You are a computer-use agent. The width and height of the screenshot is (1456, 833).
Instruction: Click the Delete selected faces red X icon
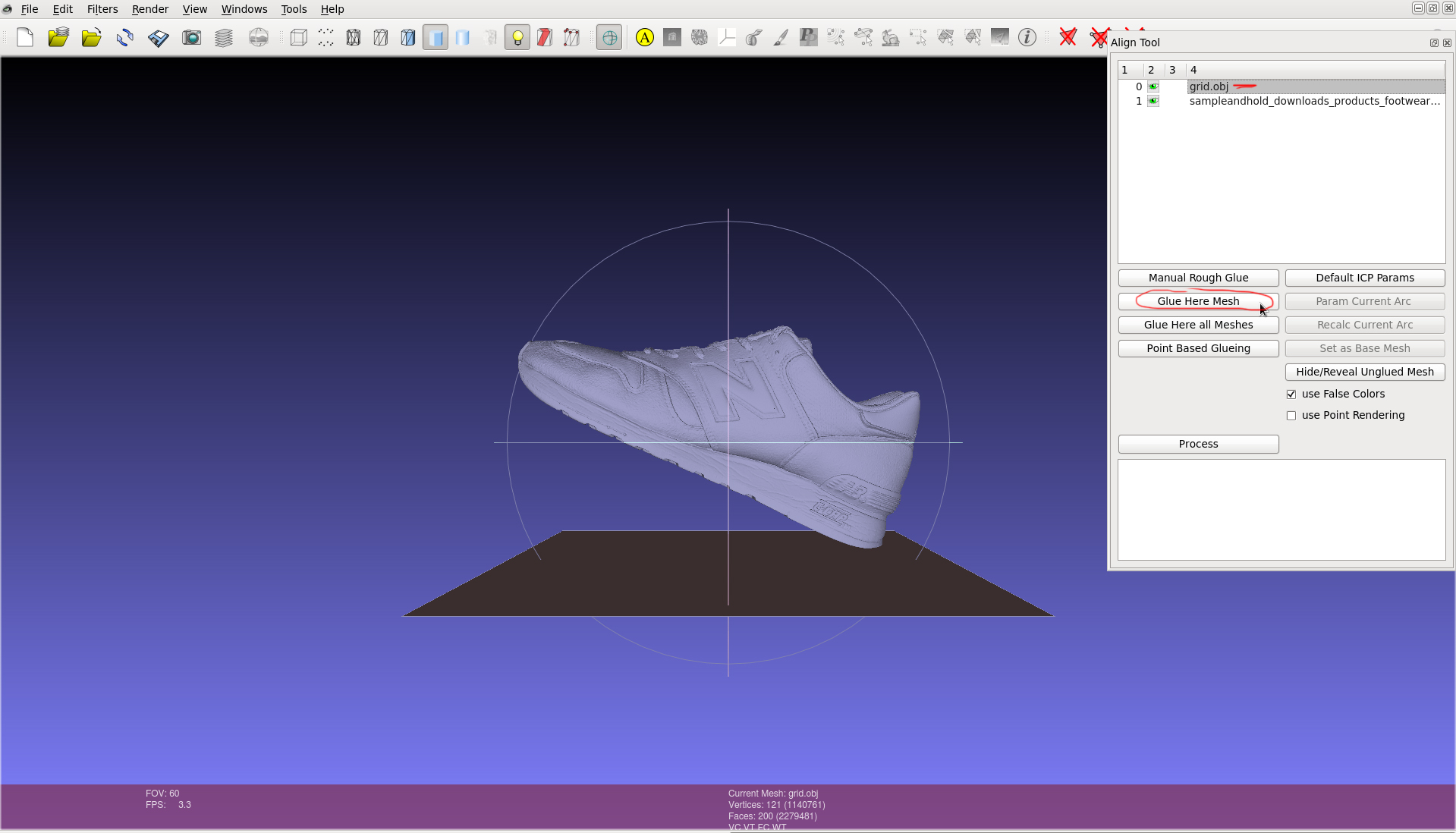point(1068,37)
